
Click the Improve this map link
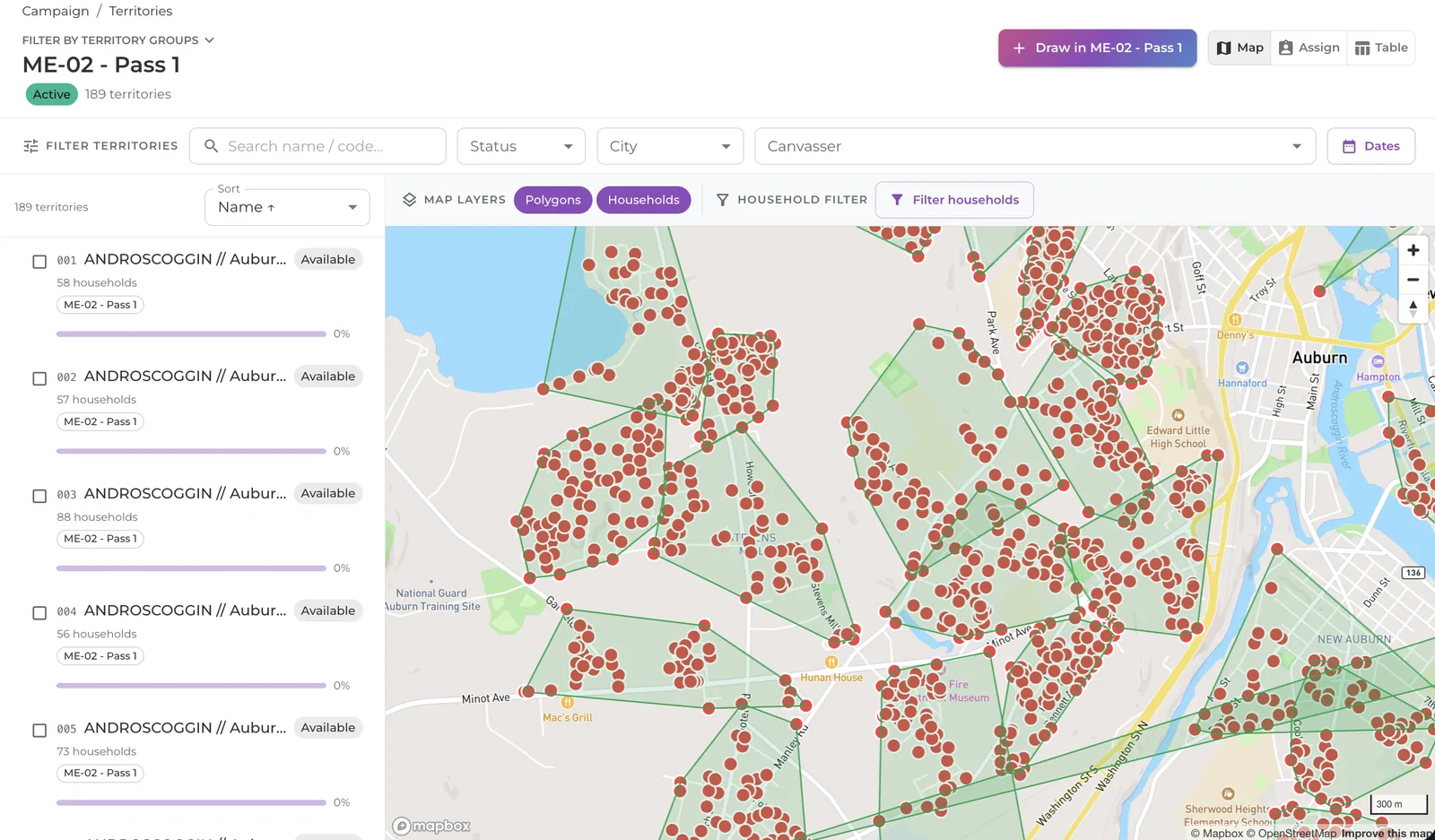click(x=1387, y=834)
